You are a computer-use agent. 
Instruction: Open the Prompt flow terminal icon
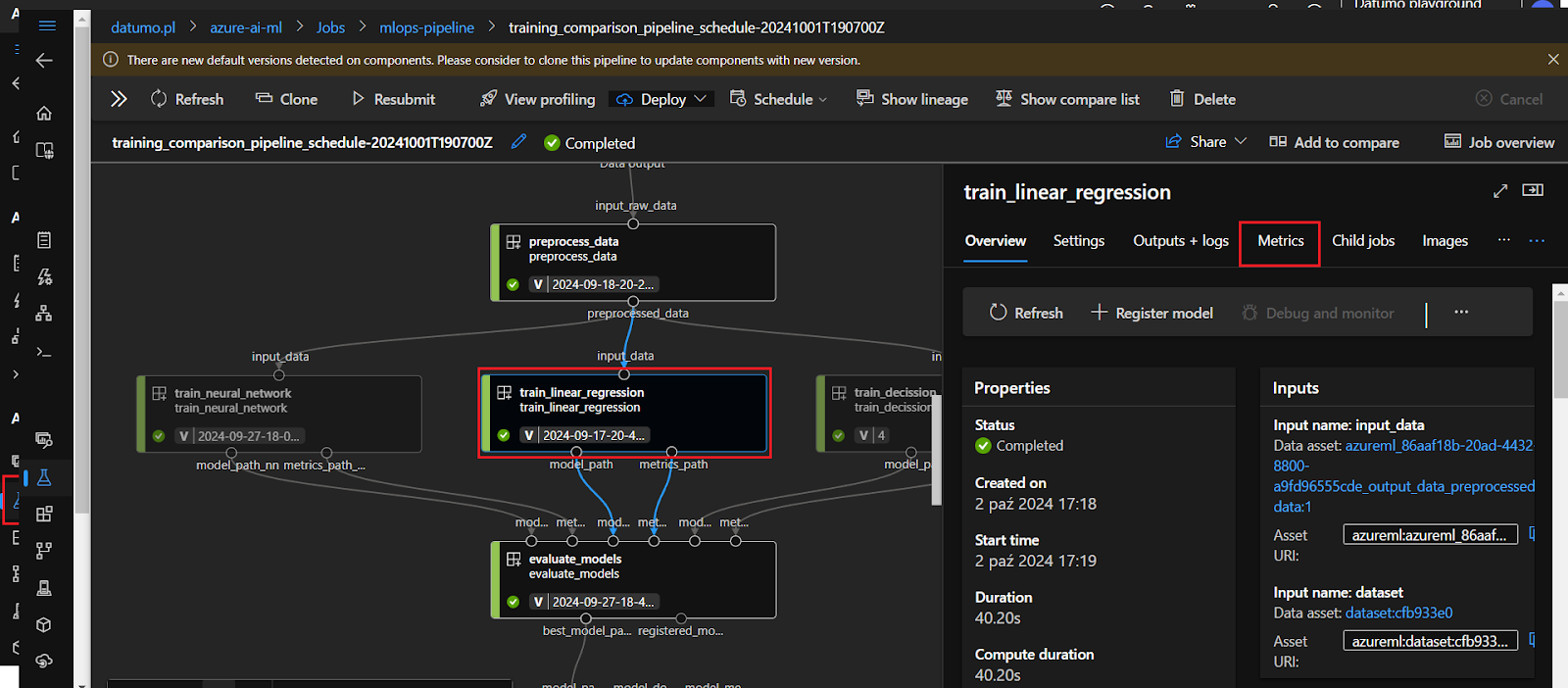pyautogui.click(x=44, y=351)
